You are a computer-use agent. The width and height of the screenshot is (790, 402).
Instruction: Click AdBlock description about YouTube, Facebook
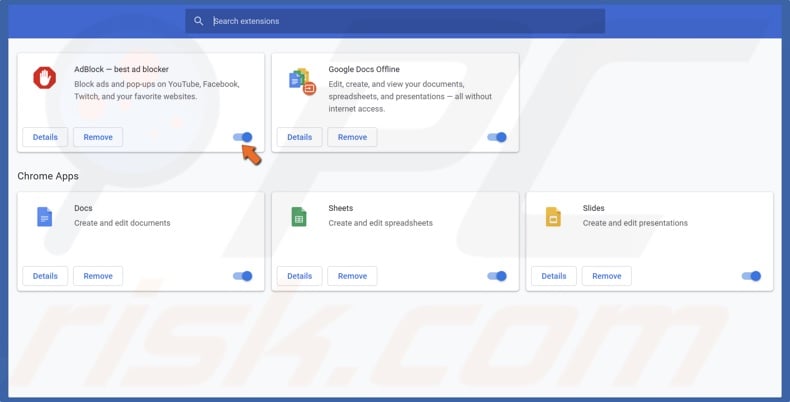(x=157, y=90)
